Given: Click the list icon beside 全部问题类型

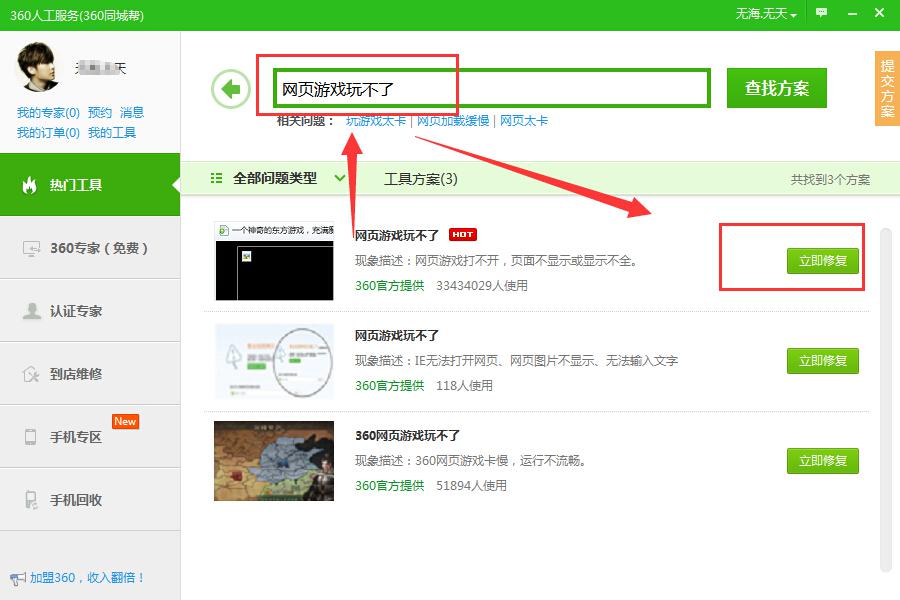Looking at the screenshot, I should point(216,177).
